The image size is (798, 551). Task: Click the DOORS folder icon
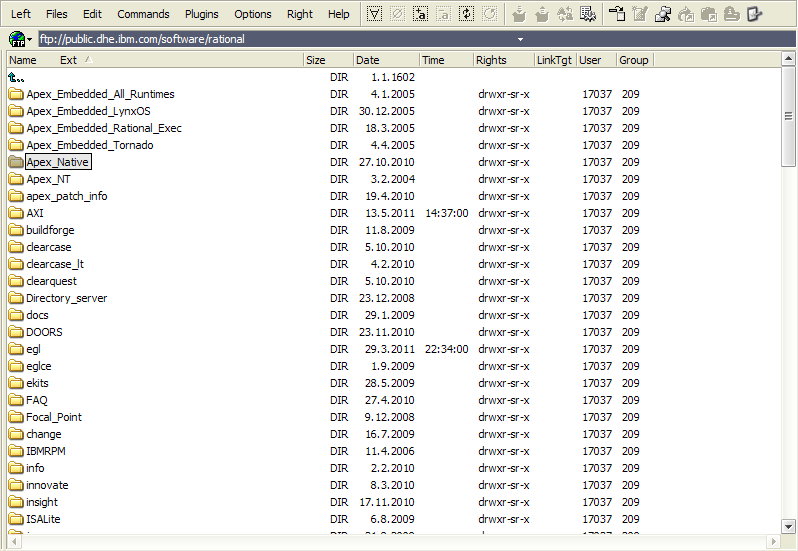tap(16, 332)
